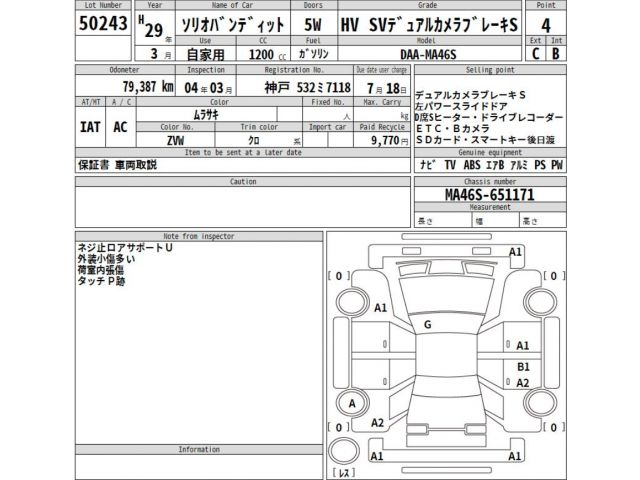The image size is (640, 480).
Task: Click the selling point デュアルカメラブレーキS
Action: pyautogui.click(x=471, y=96)
